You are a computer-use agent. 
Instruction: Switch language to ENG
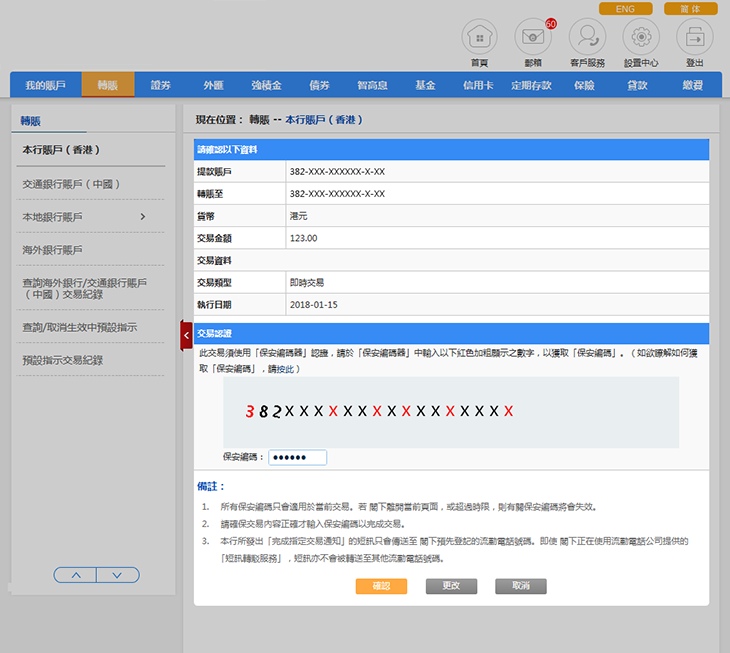point(625,9)
